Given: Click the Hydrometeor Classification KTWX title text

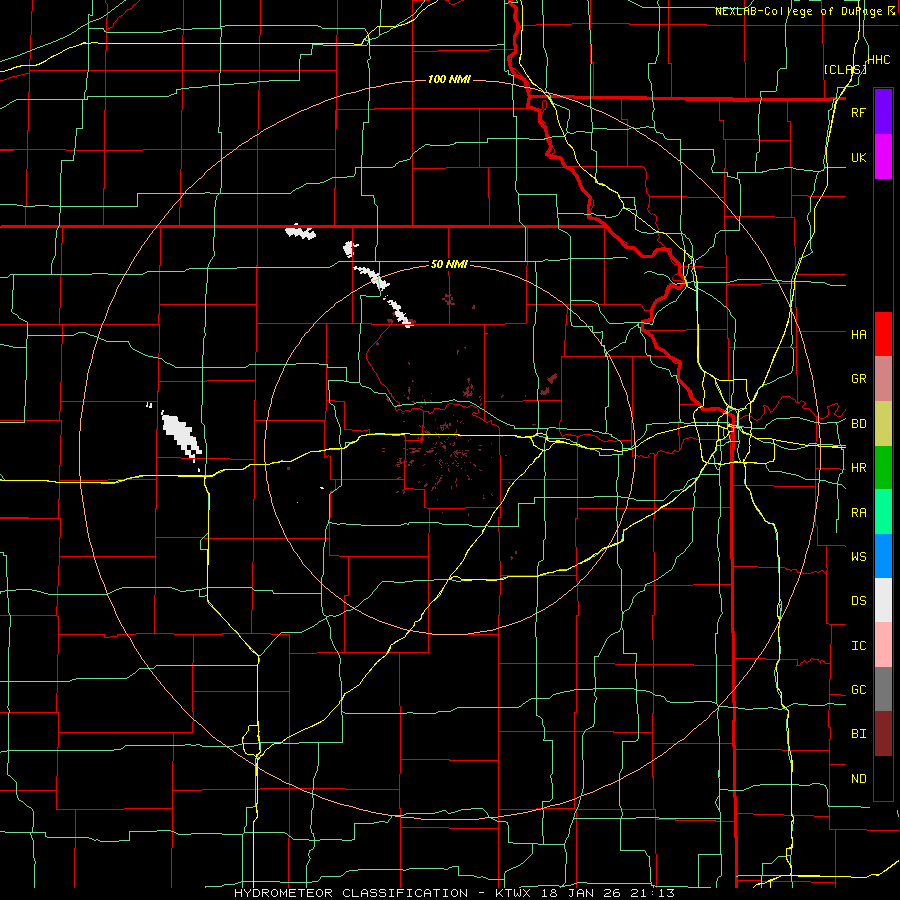Looking at the screenshot, I should click(x=454, y=893).
